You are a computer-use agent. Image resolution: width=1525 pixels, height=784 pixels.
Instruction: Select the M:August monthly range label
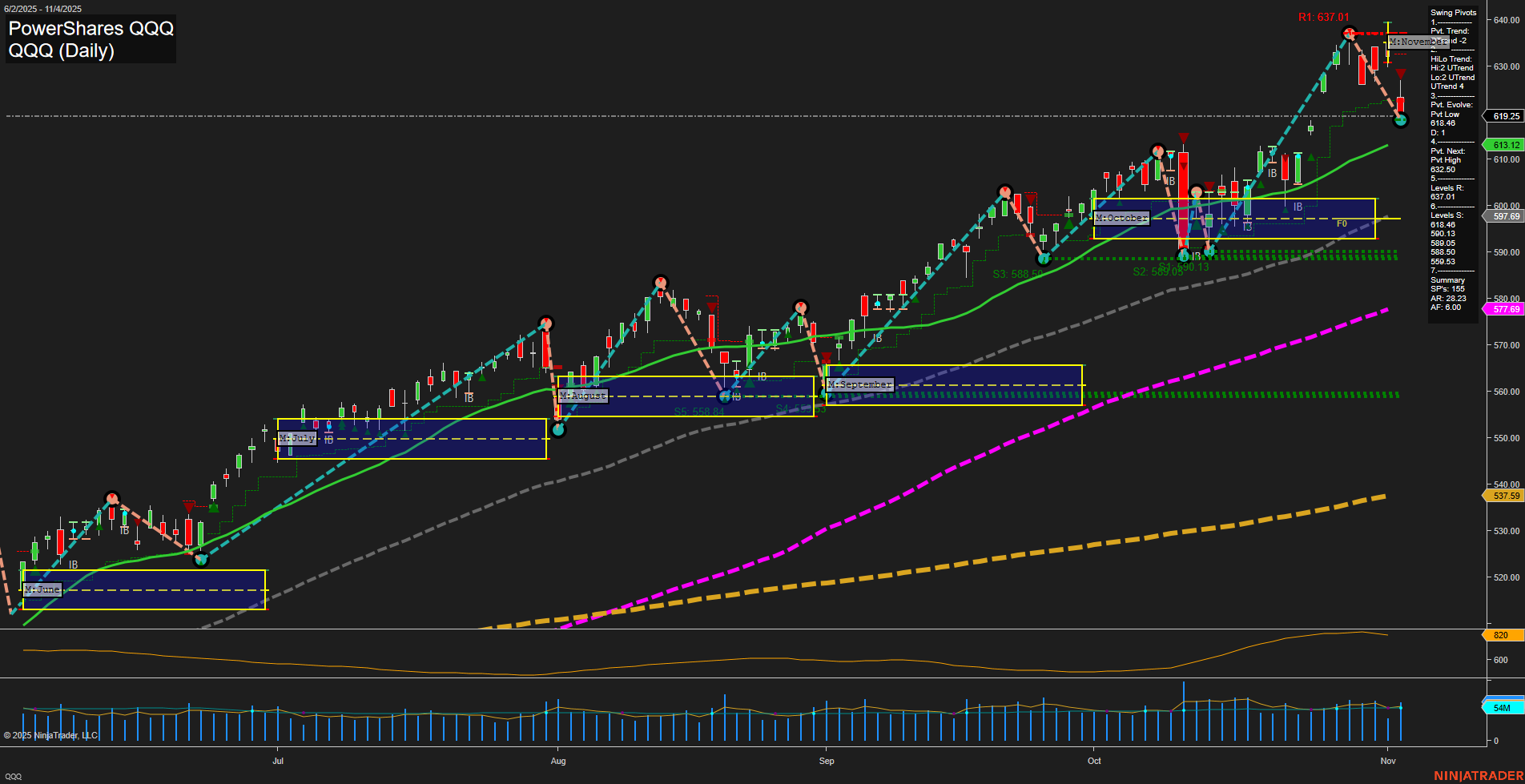[583, 396]
